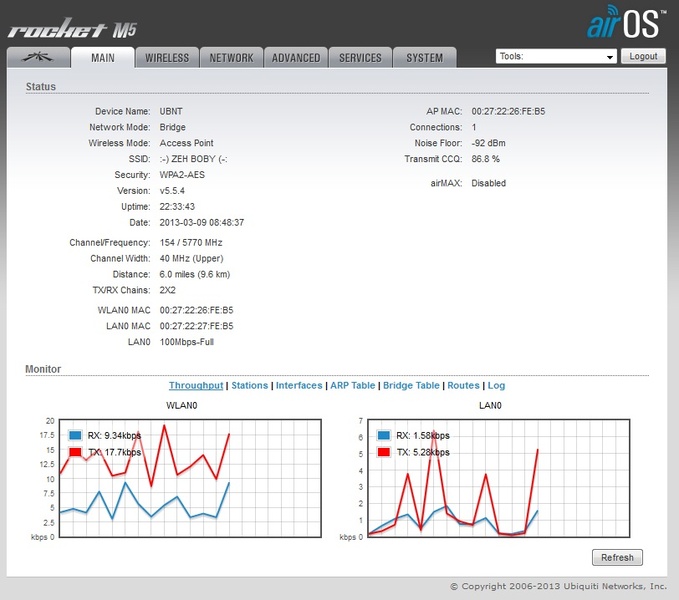Go to the ADVANCED tab
679x600 pixels.
(296, 58)
